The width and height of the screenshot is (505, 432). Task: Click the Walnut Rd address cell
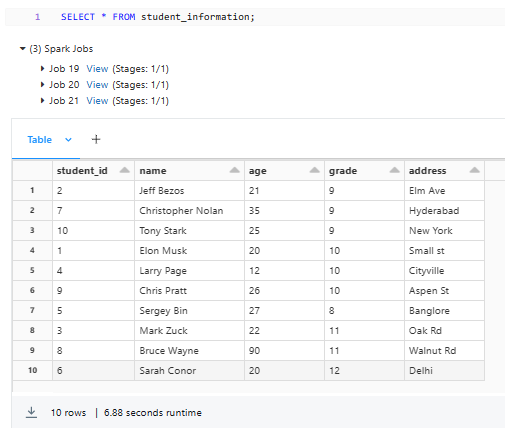pyautogui.click(x=444, y=351)
